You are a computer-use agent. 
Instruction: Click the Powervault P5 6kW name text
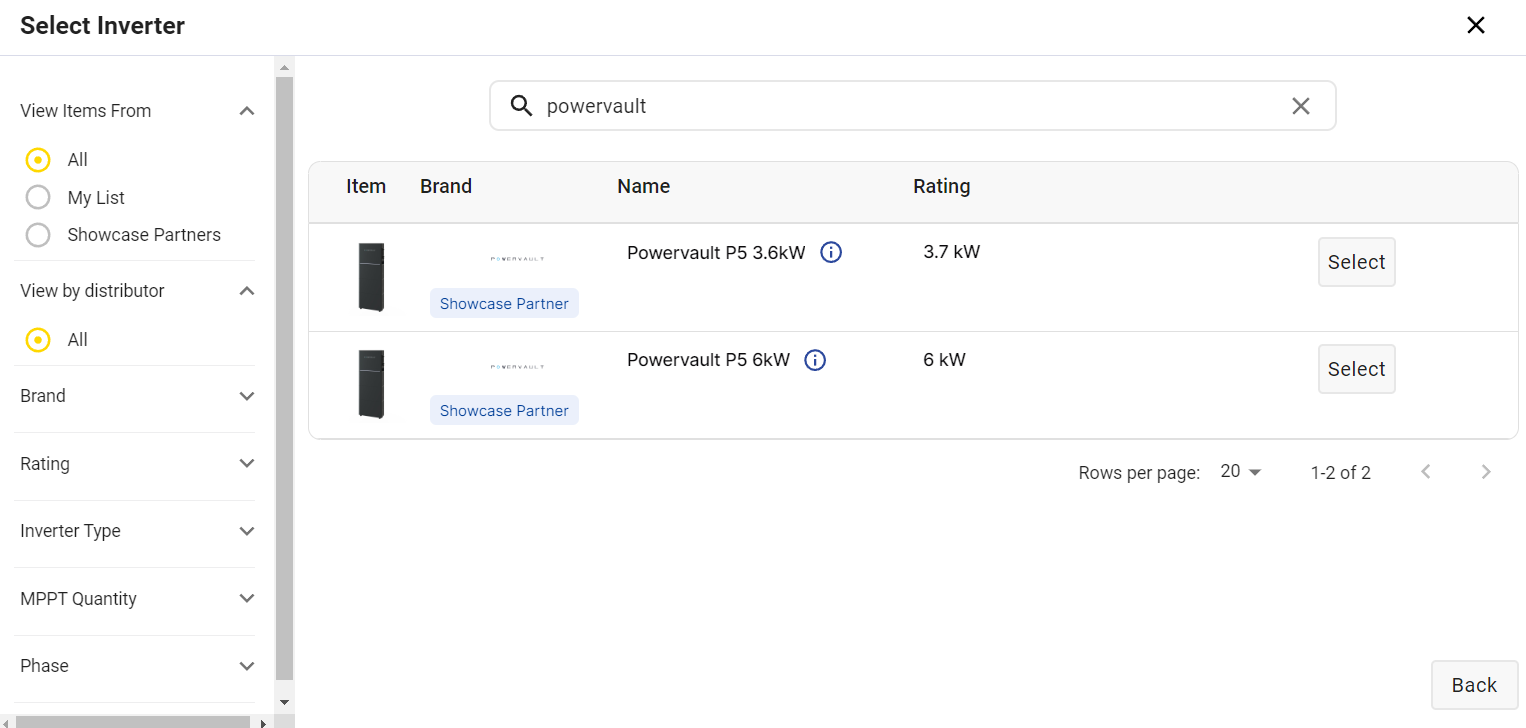click(x=708, y=360)
